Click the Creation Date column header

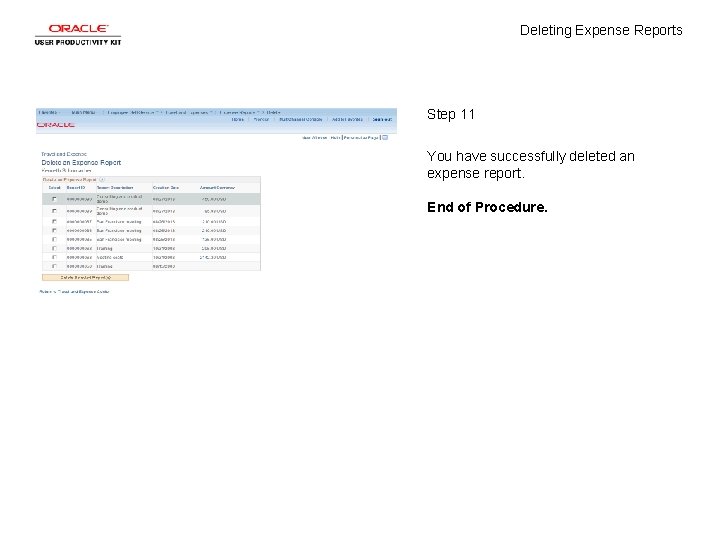pyautogui.click(x=166, y=188)
